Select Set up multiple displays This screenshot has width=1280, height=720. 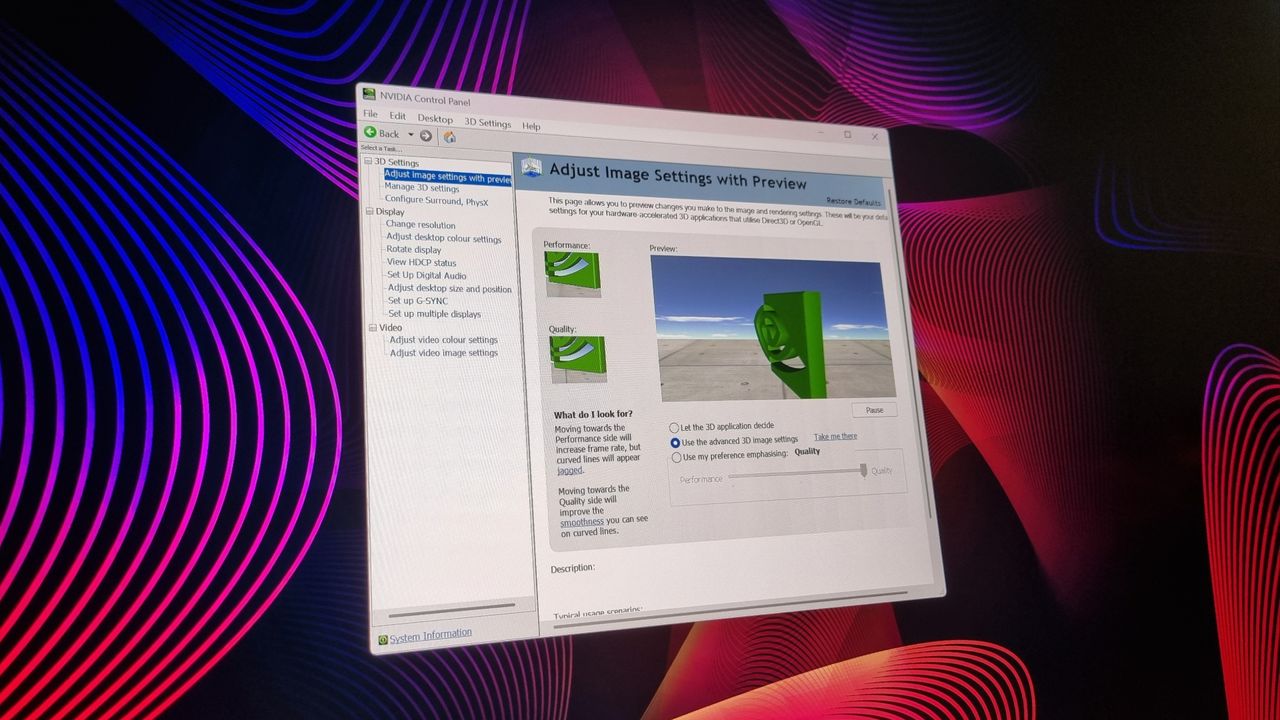pos(435,314)
